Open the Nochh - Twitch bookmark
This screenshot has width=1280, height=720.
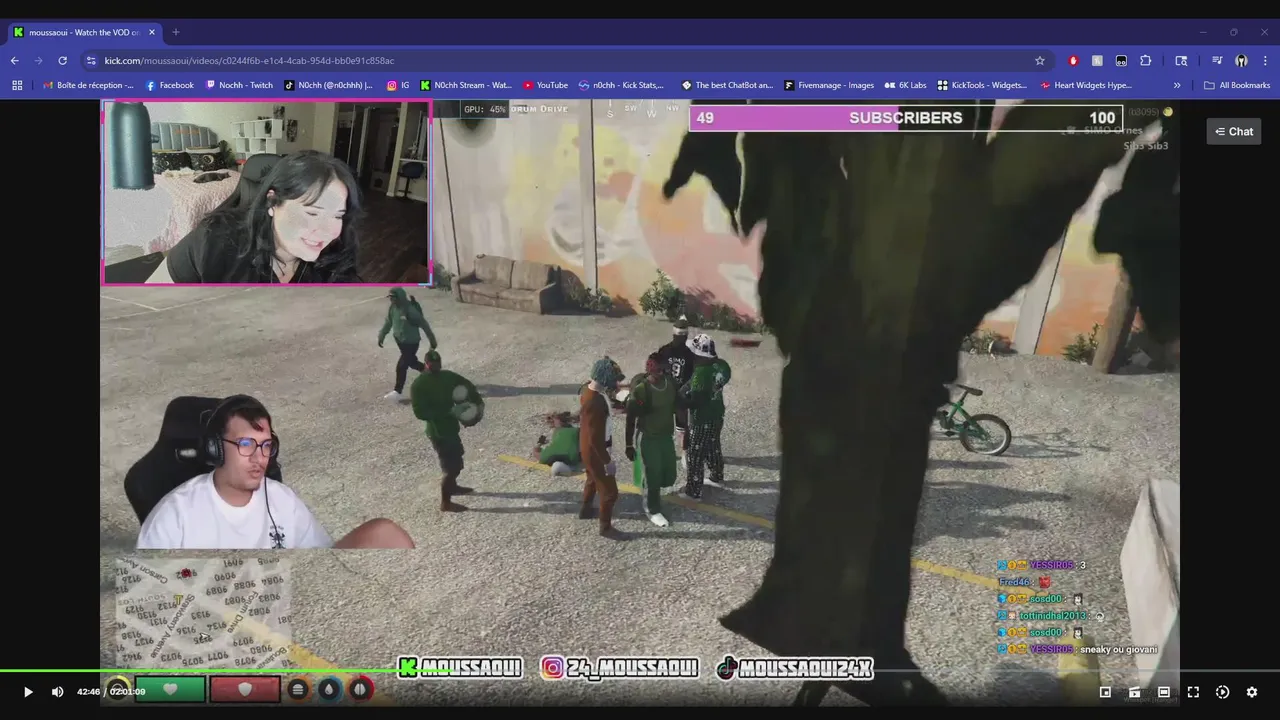point(239,85)
